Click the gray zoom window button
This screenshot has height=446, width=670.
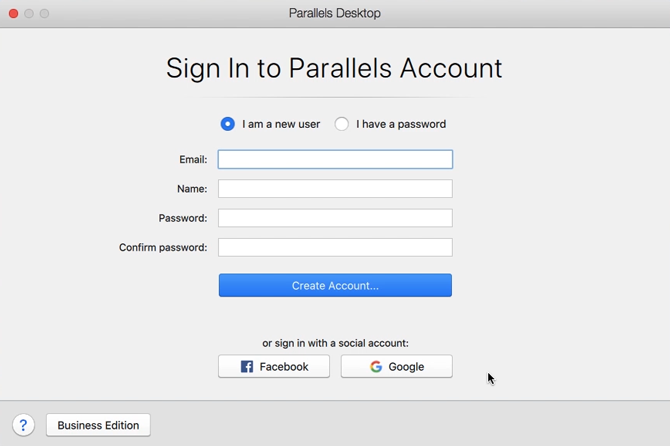[x=44, y=14]
